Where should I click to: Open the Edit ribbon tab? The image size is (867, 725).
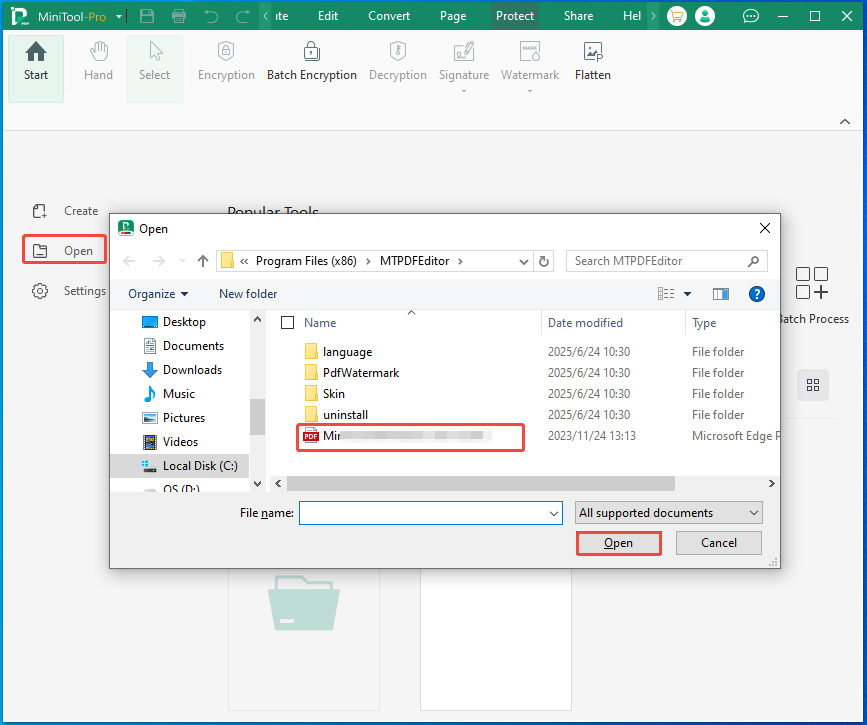[x=328, y=16]
